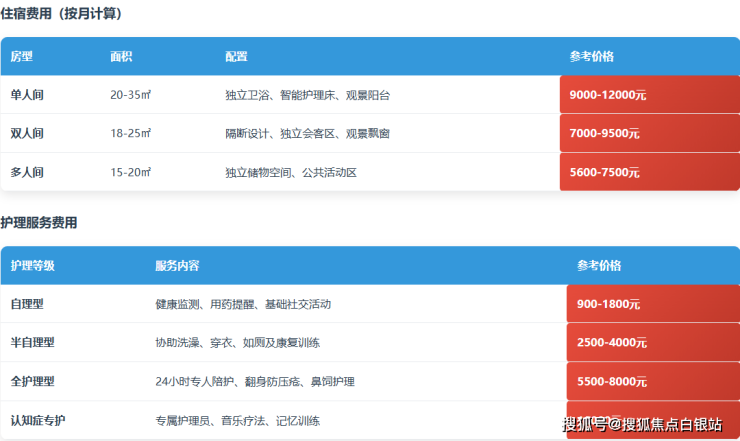Select the 配置 column header
740x441 pixels.
click(x=236, y=57)
